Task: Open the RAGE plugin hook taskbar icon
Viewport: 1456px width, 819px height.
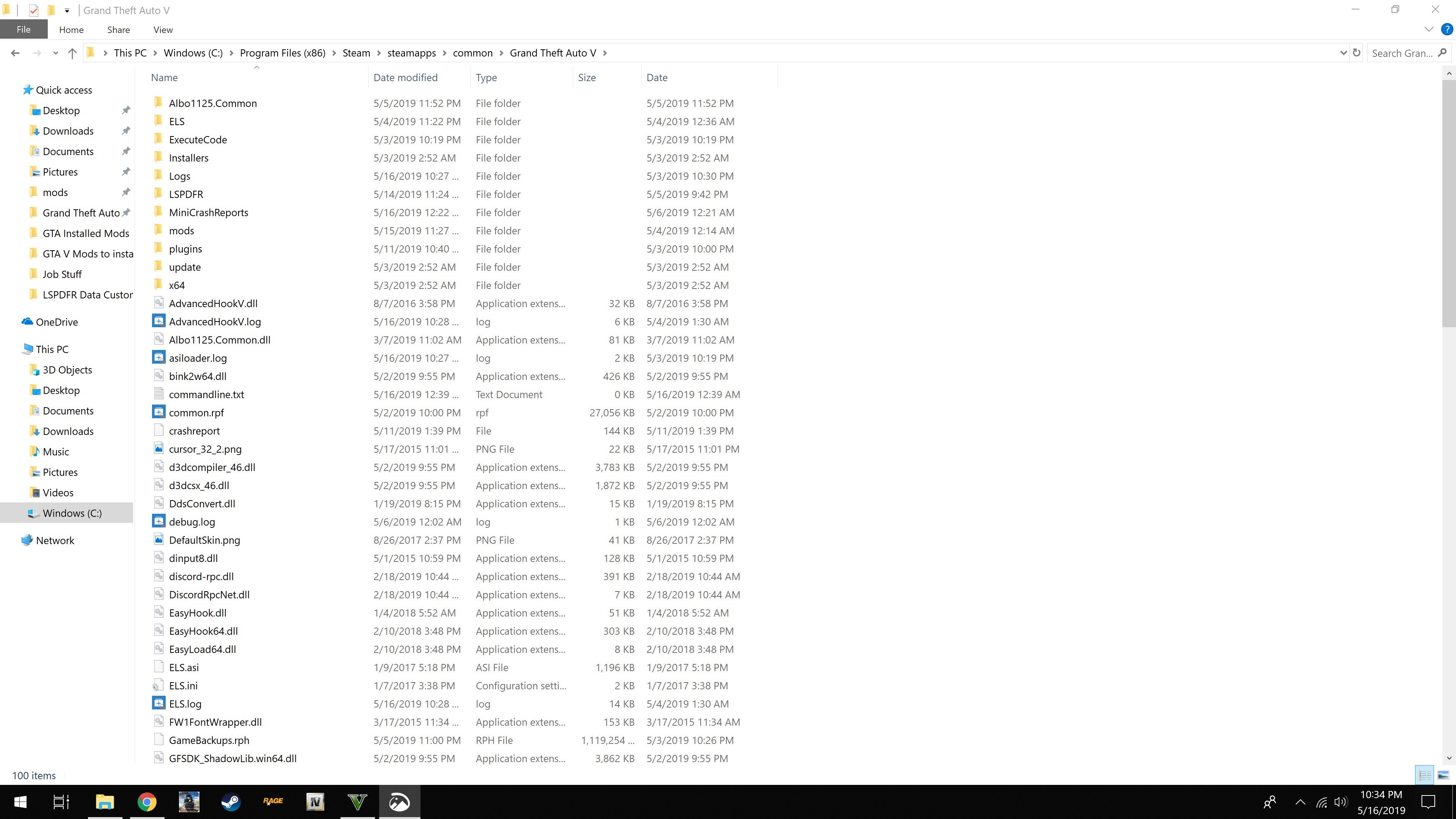Action: click(x=273, y=802)
